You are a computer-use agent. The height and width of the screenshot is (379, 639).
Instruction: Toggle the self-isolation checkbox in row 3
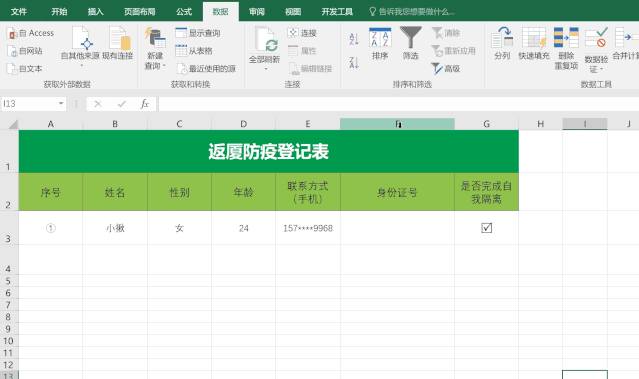click(487, 228)
